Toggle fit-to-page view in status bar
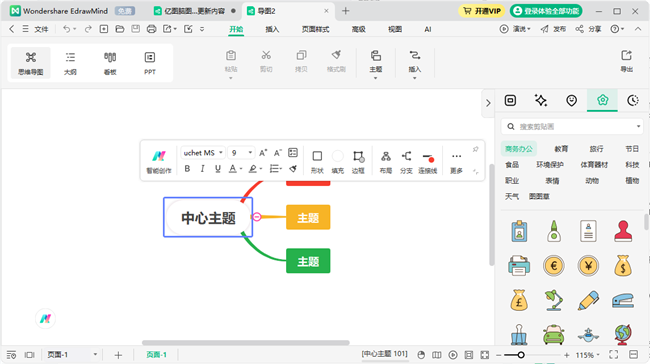Image resolution: width=650 pixels, height=364 pixels. [485, 355]
